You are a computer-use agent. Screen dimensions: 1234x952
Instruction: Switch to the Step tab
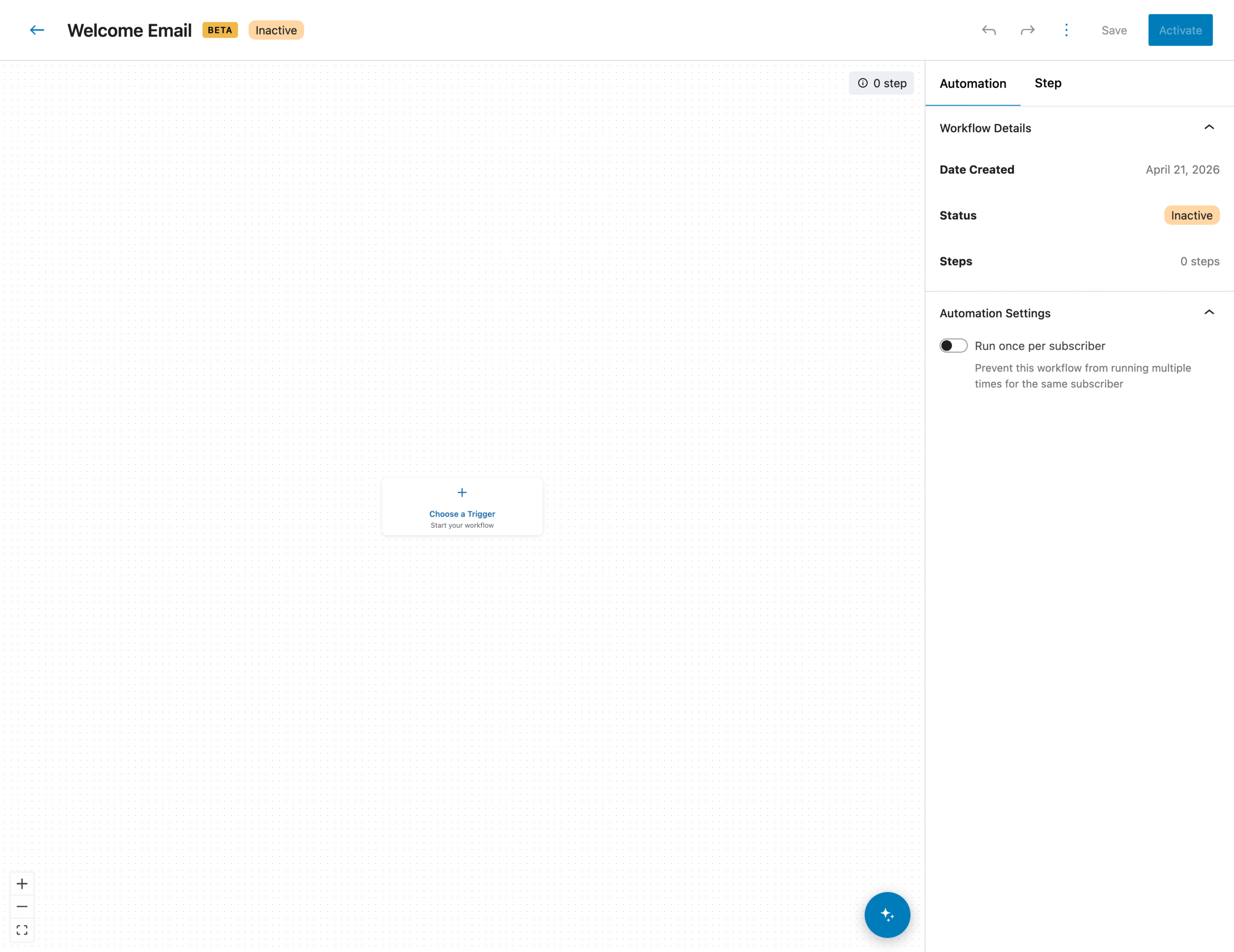1047,83
